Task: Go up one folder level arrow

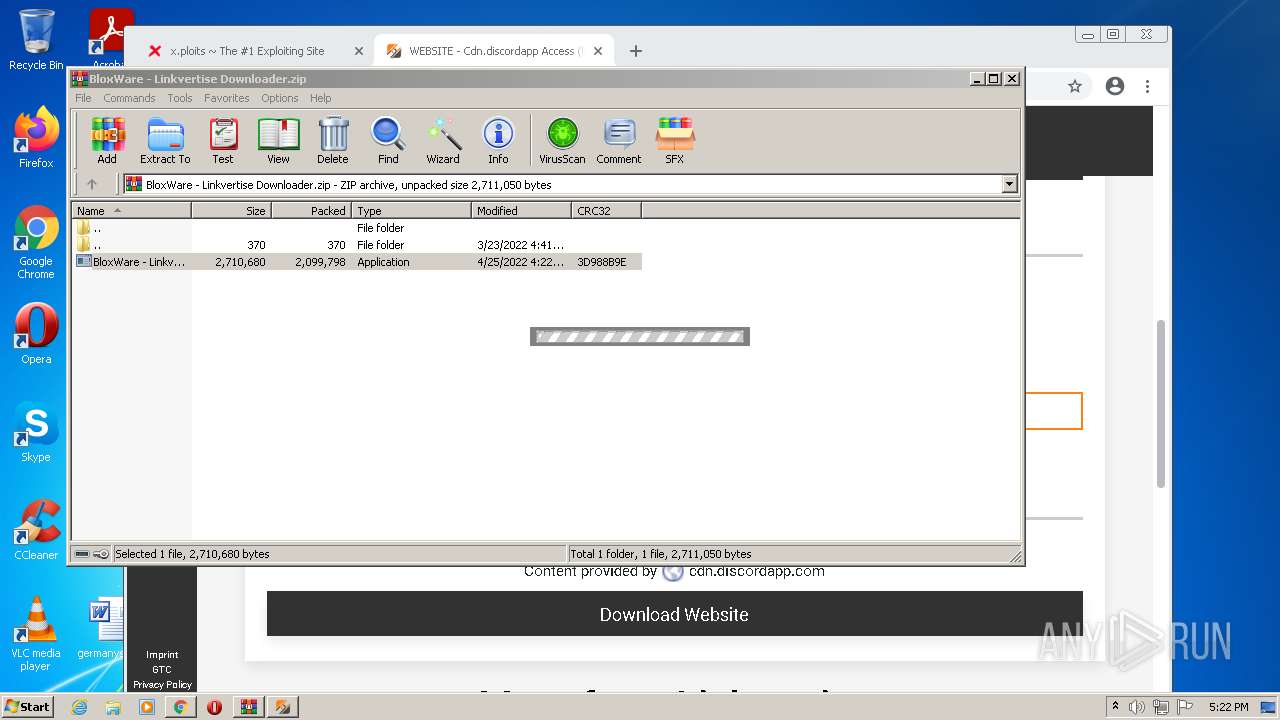Action: [x=92, y=184]
